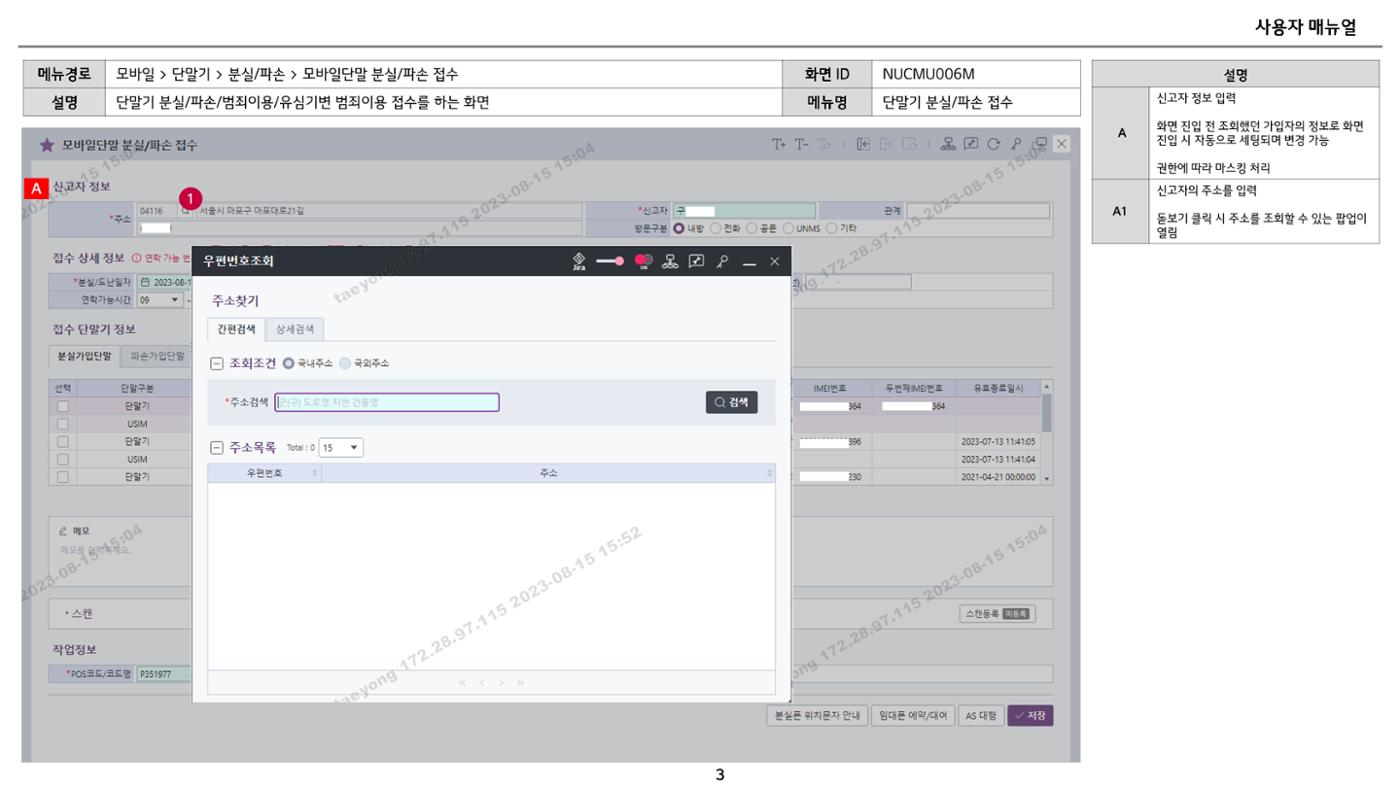Collapse the 조회조건 section
1400x788 pixels.
pyautogui.click(x=217, y=362)
